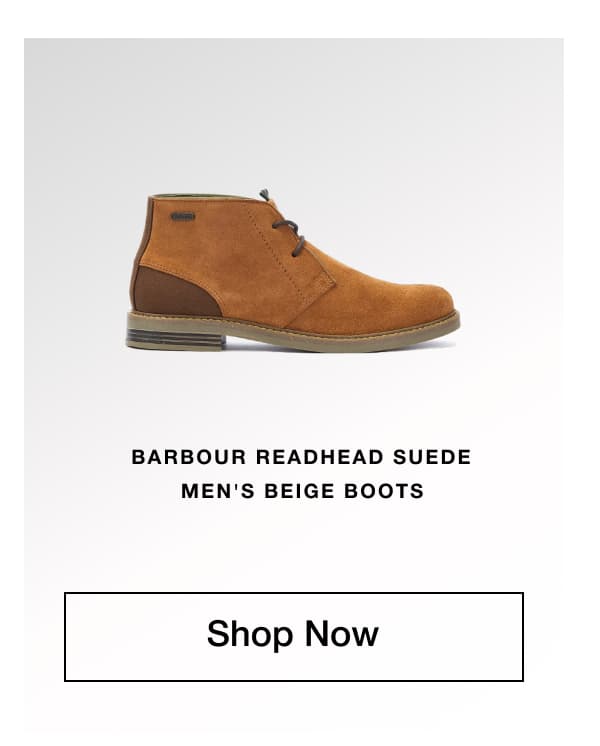Click the gray card background above the boot
600x746 pixels.
[294, 109]
